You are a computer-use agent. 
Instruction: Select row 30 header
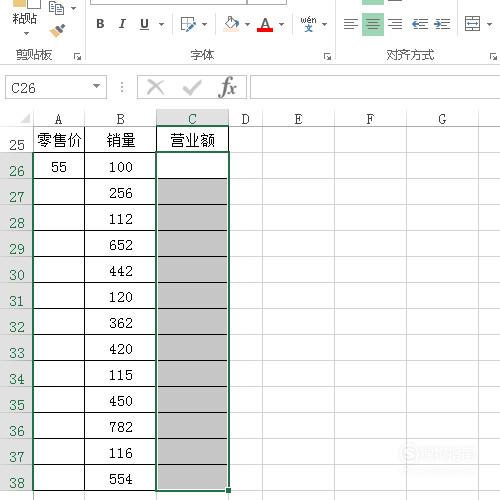click(x=17, y=270)
